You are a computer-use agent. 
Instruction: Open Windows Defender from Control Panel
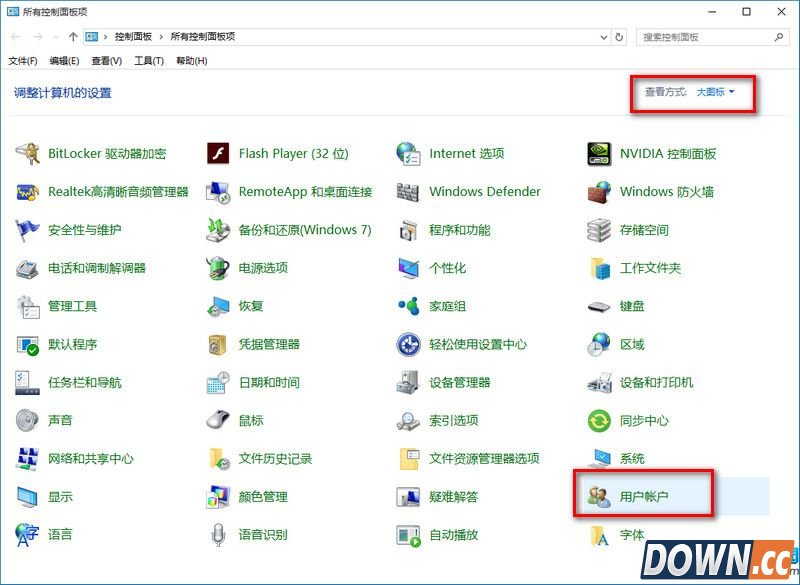(x=485, y=191)
